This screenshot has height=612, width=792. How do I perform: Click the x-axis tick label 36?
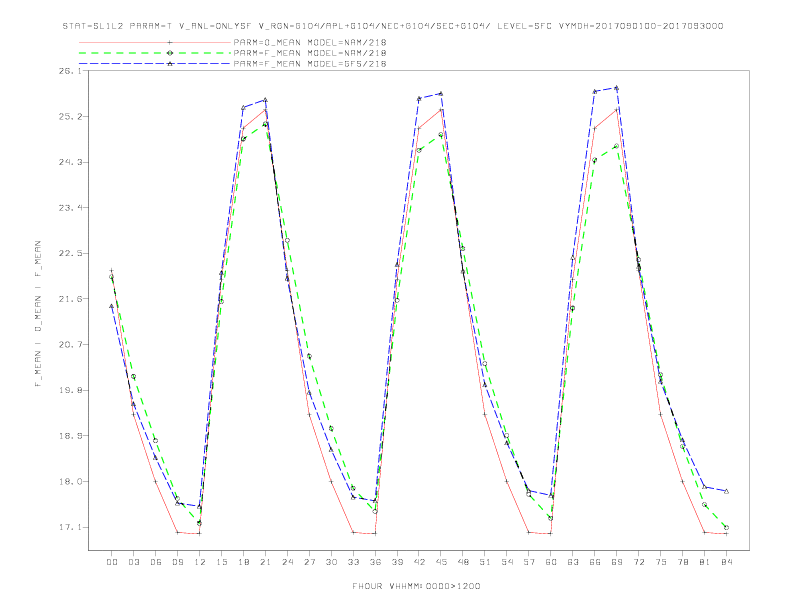375,562
